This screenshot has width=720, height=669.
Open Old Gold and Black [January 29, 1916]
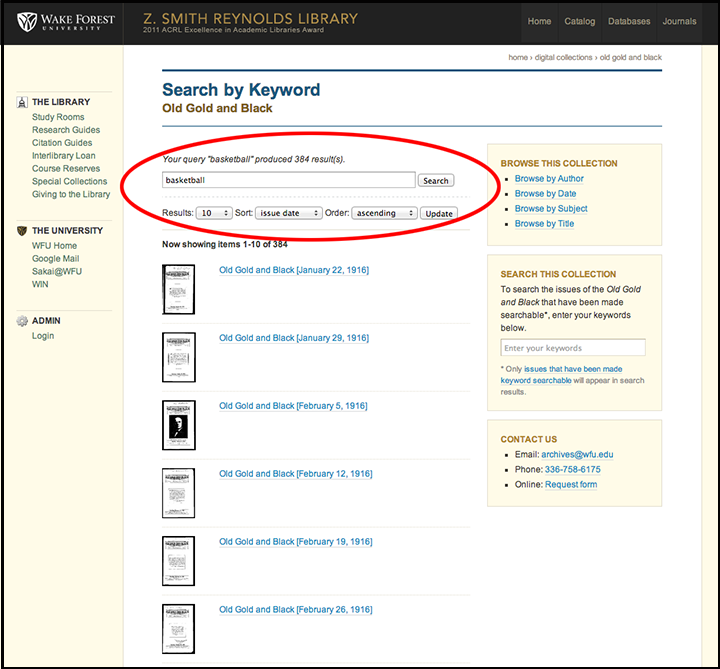[294, 338]
